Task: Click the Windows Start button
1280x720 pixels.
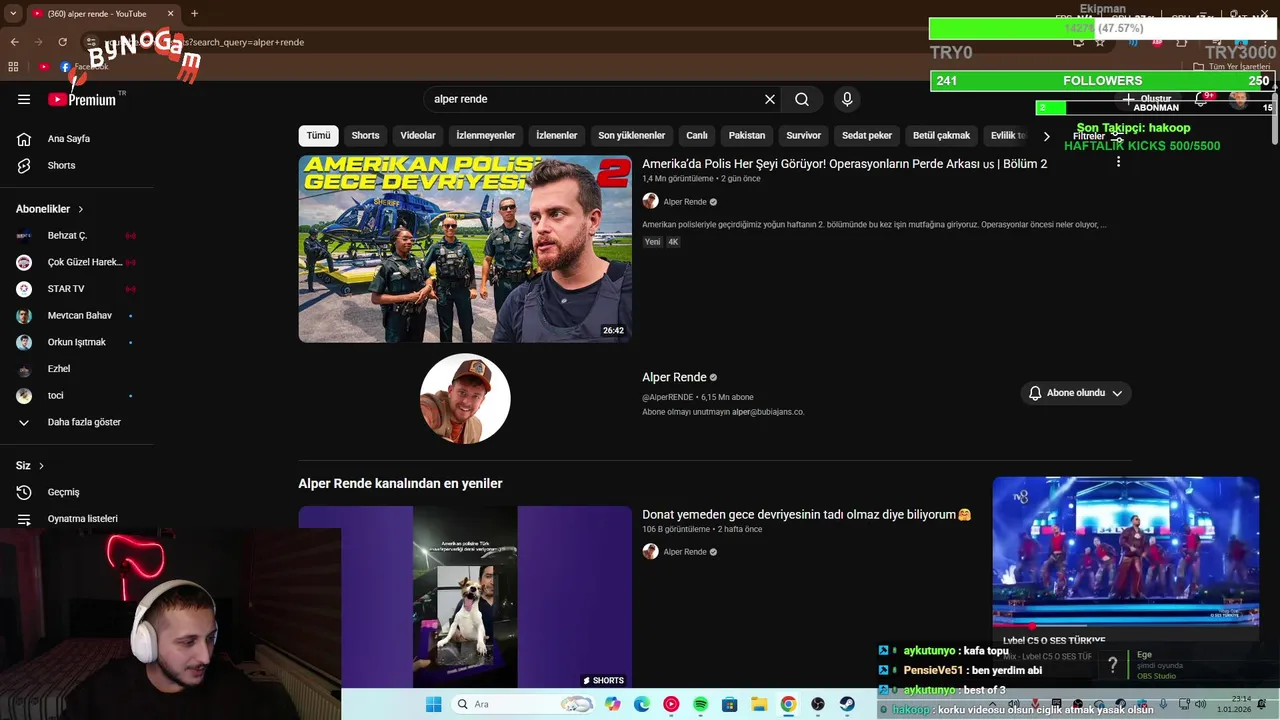Action: (433, 704)
